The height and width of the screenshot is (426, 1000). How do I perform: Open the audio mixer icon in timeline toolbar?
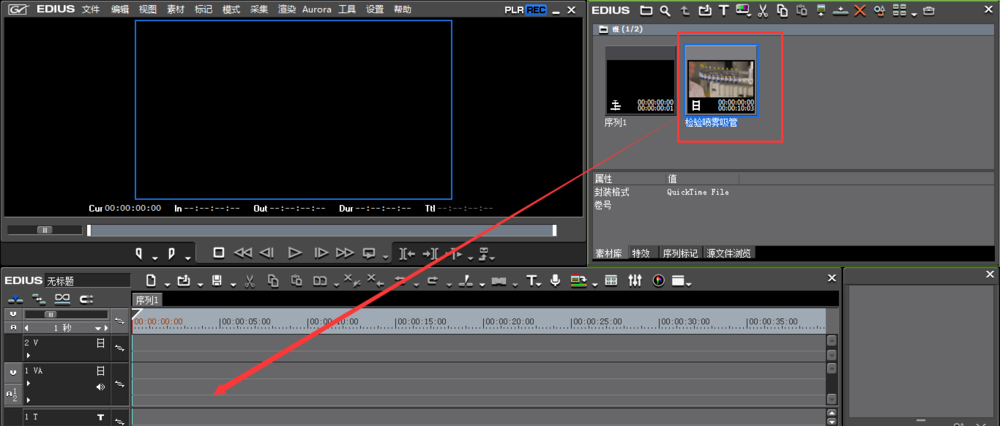coord(634,281)
